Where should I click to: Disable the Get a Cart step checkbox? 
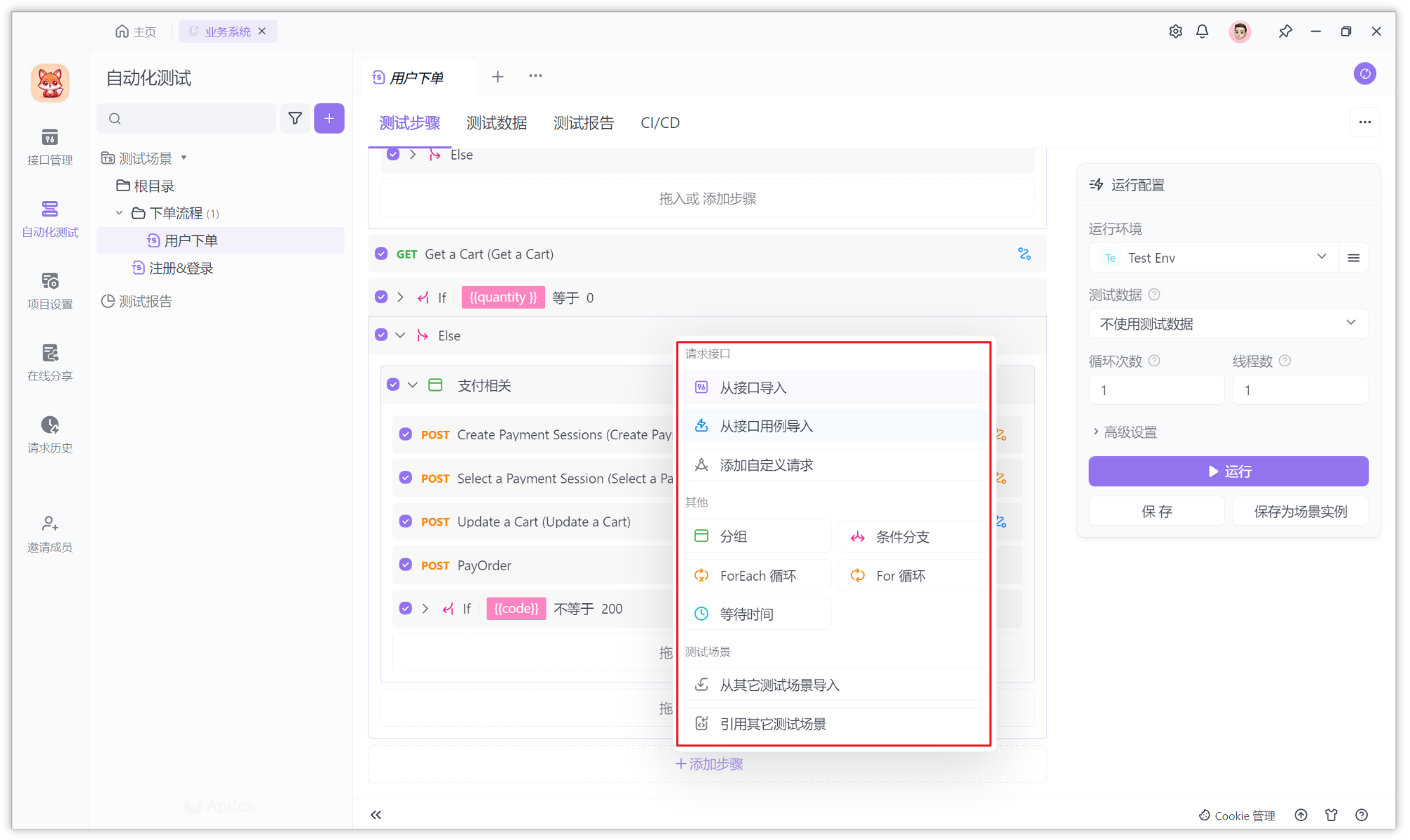(380, 254)
